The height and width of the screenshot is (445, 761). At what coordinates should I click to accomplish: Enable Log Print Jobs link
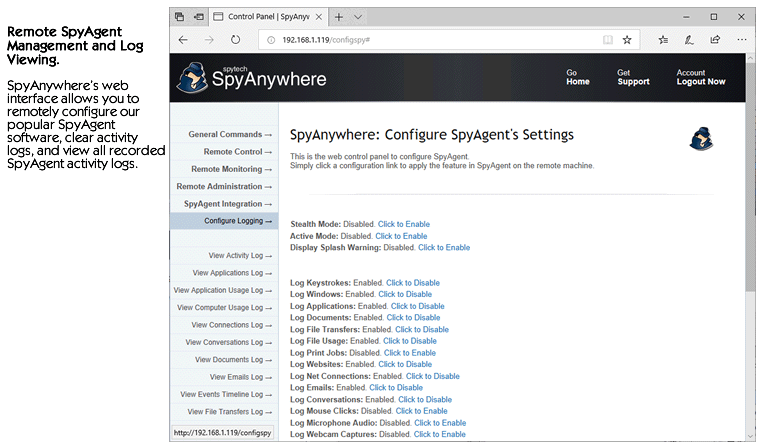pos(410,353)
